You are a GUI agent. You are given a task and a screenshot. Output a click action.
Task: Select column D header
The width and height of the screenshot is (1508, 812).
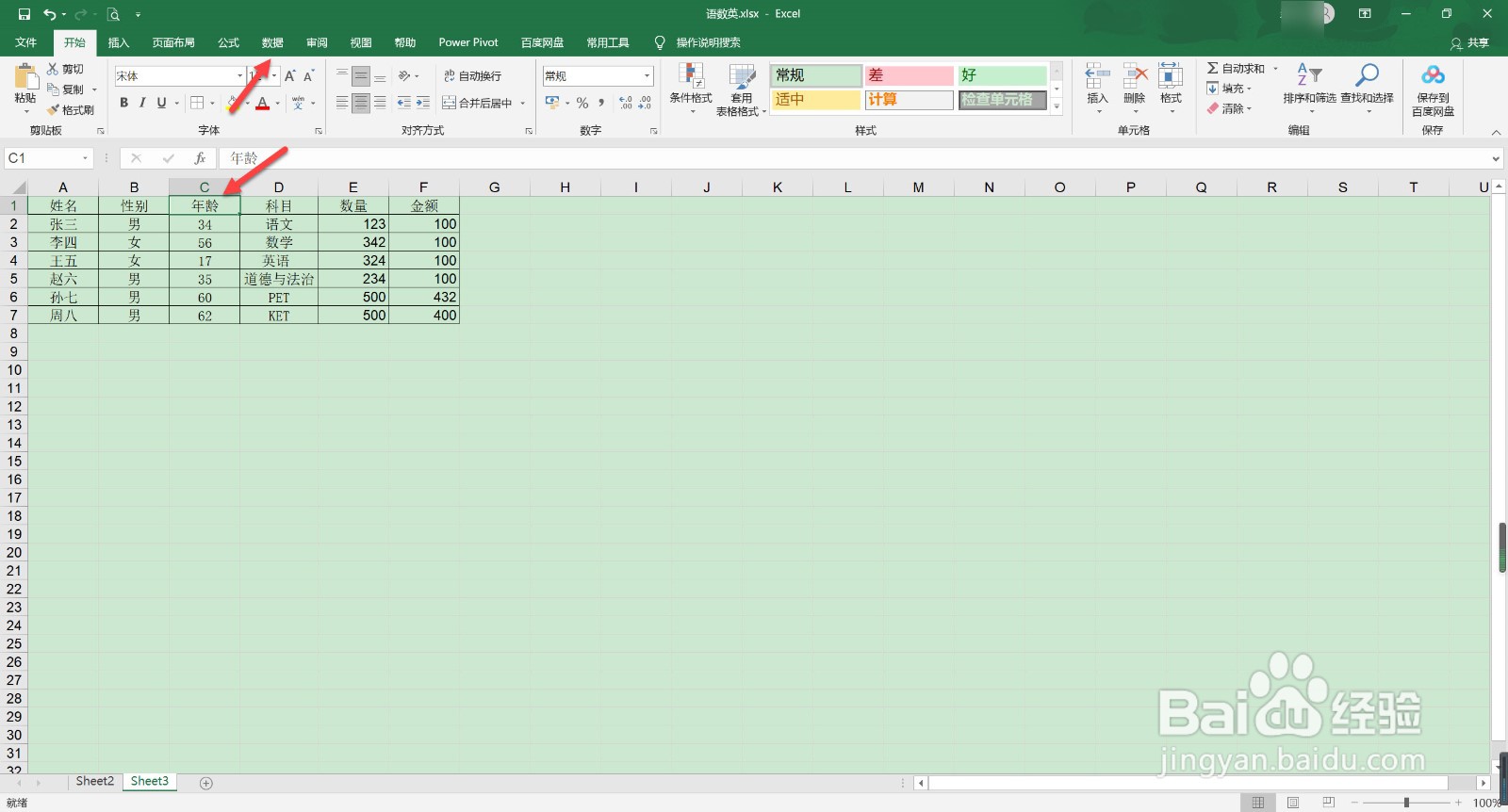pyautogui.click(x=278, y=187)
